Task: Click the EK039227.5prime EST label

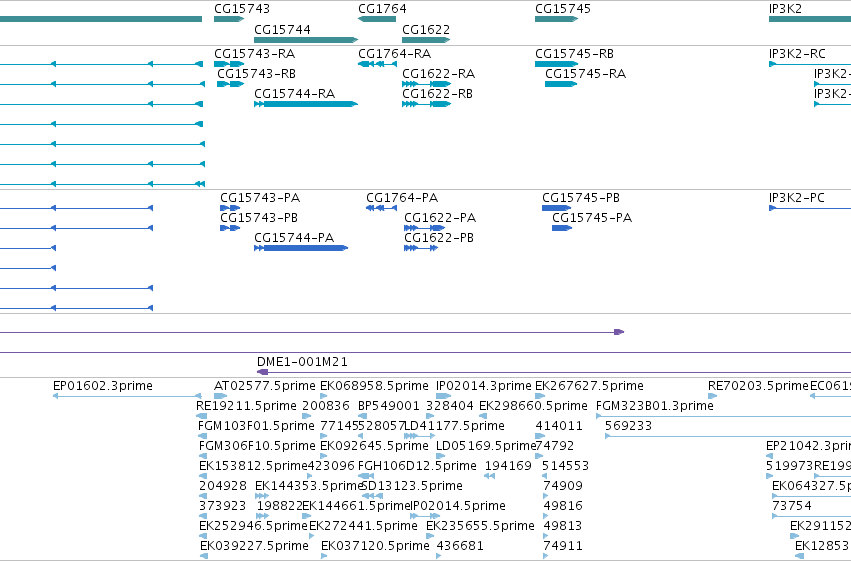Action: (x=255, y=546)
